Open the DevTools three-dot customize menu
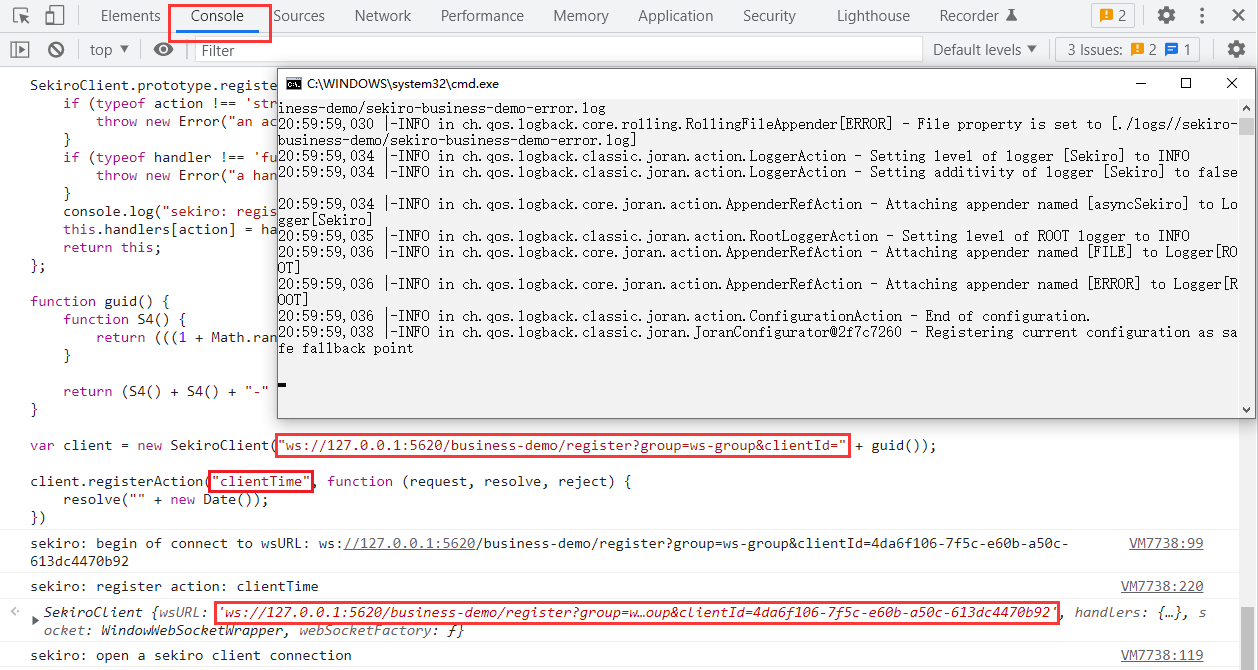 coord(1203,16)
